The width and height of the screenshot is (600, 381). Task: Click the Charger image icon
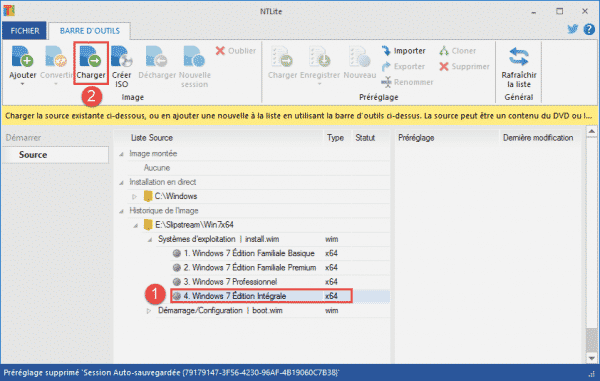click(90, 57)
